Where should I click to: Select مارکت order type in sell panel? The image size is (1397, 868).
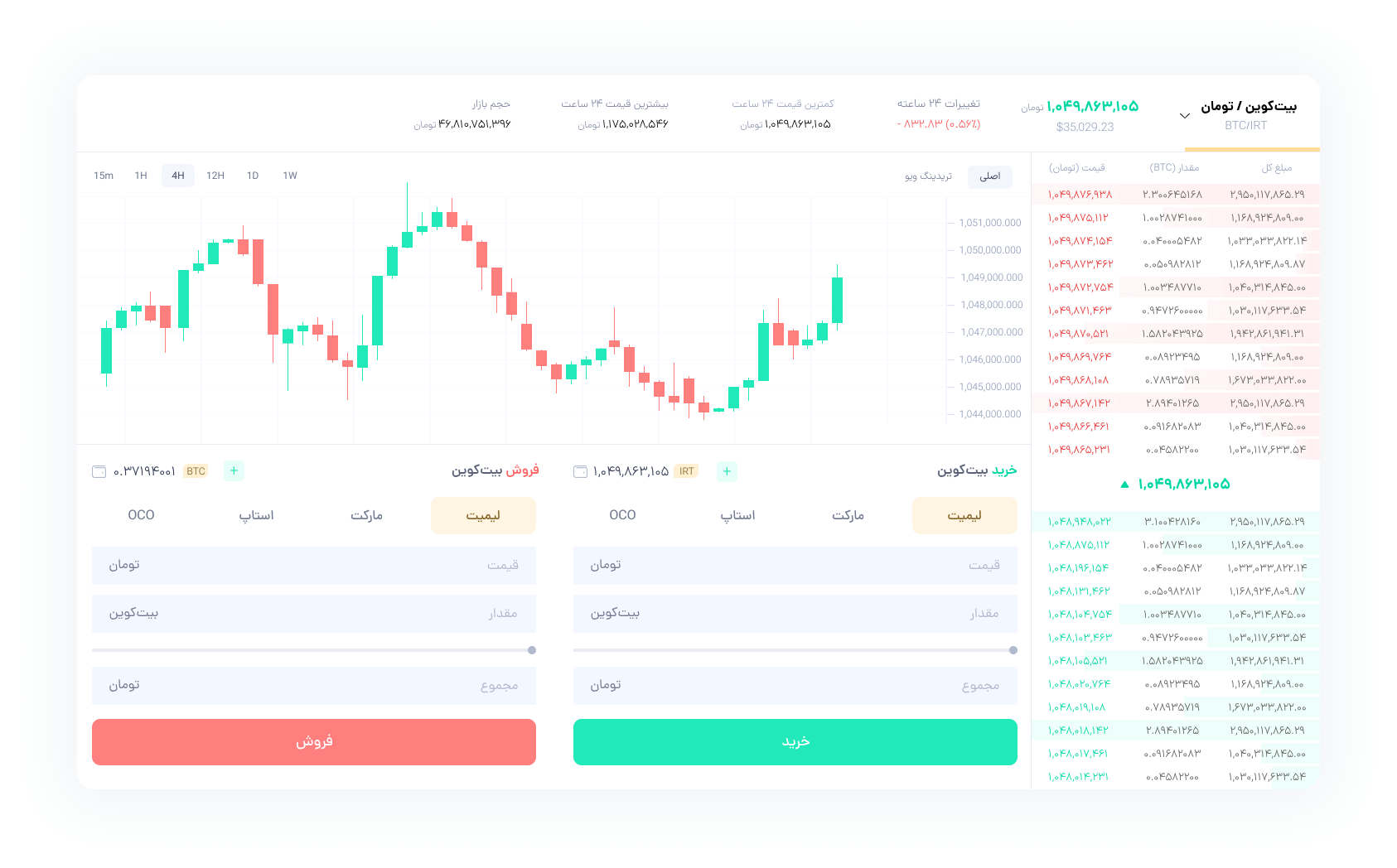pyautogui.click(x=366, y=515)
